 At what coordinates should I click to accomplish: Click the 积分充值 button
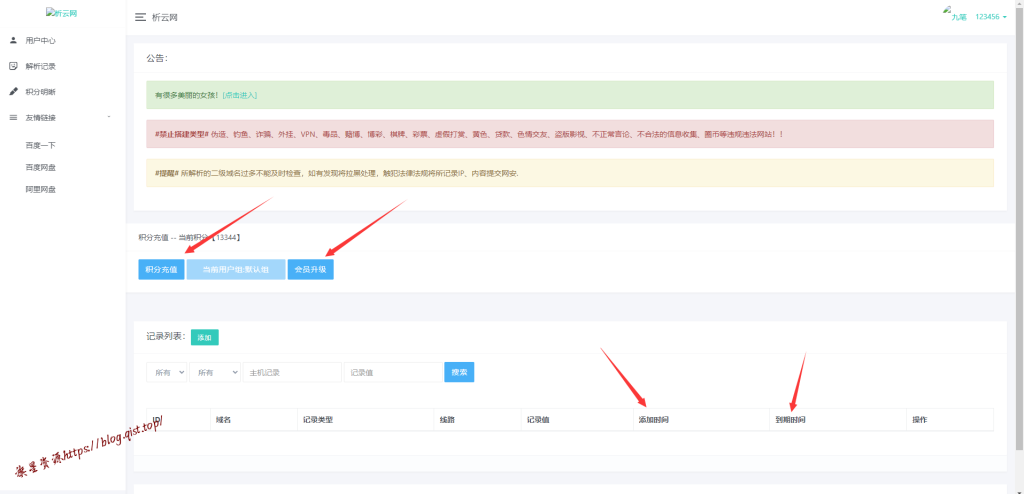point(161,270)
